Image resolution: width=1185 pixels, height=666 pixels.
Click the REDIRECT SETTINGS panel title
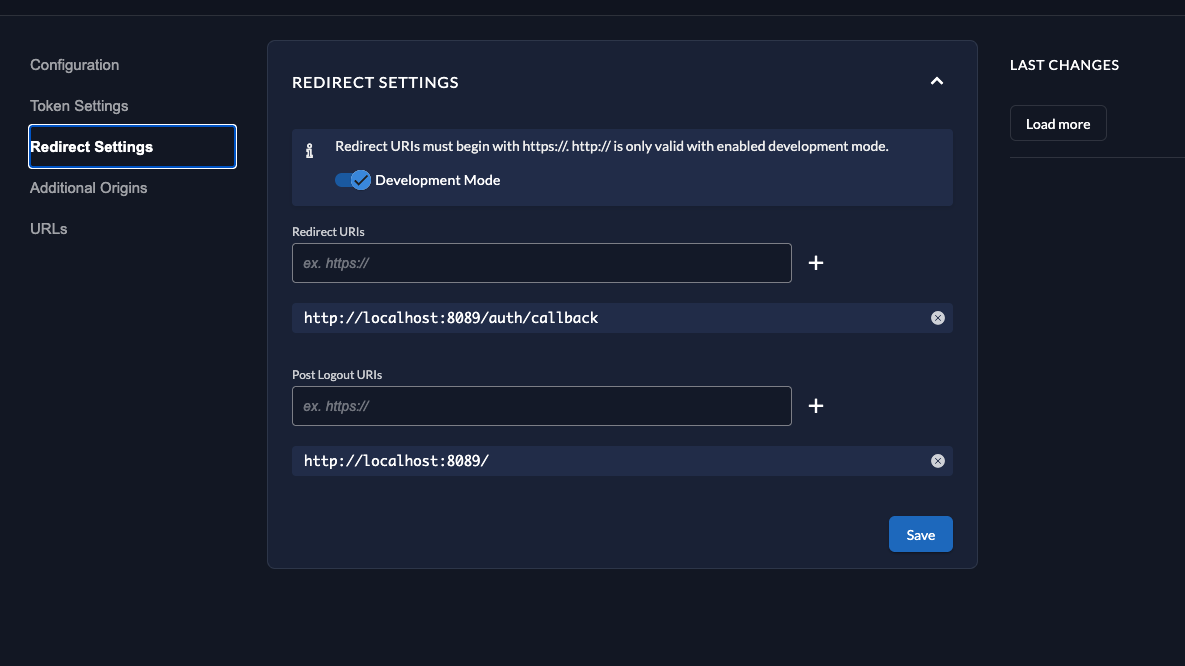375,82
